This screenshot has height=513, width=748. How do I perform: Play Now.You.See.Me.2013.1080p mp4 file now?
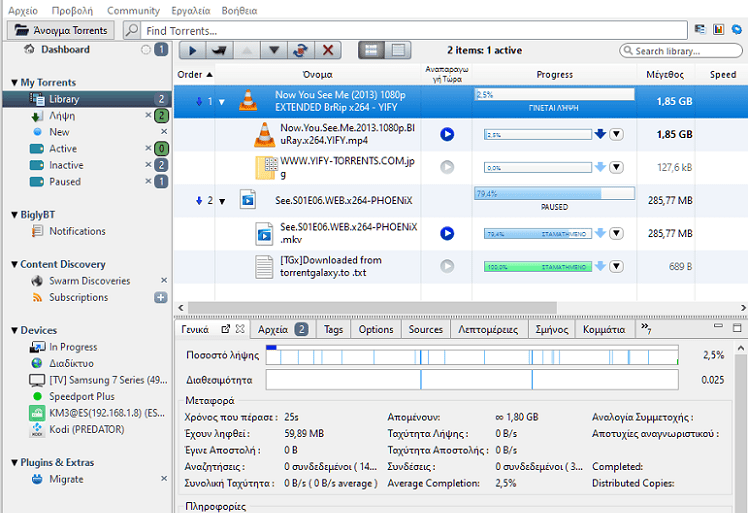tap(447, 134)
